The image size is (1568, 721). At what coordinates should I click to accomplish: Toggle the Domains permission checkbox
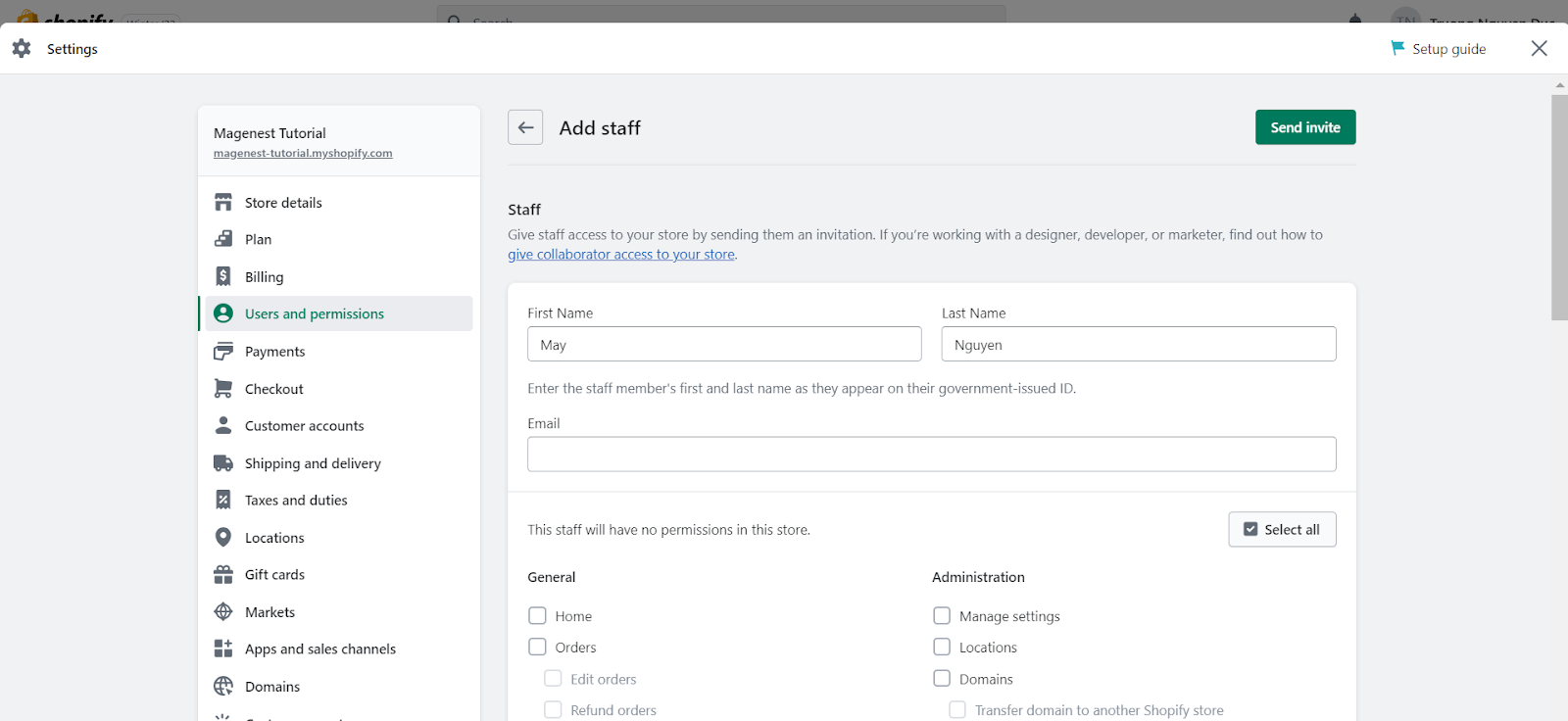pyautogui.click(x=942, y=679)
